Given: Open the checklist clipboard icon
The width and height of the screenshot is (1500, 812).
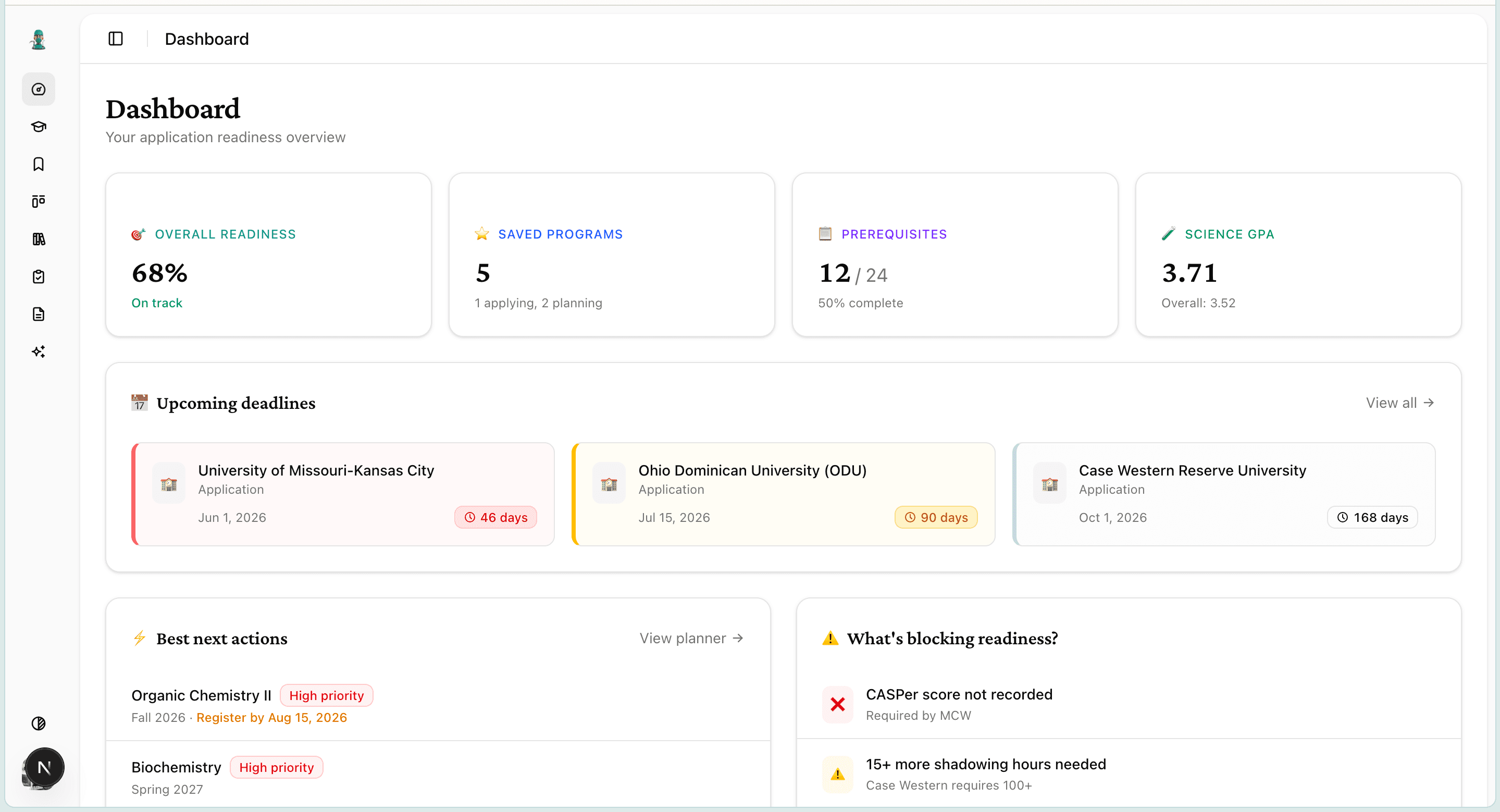Looking at the screenshot, I should coord(39,277).
